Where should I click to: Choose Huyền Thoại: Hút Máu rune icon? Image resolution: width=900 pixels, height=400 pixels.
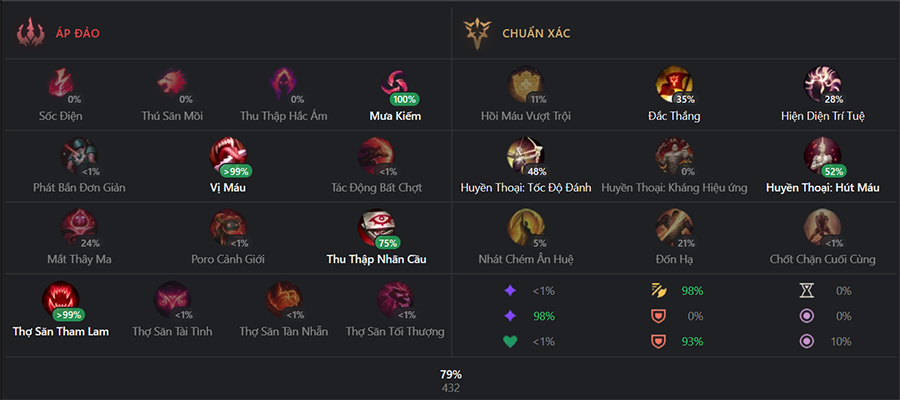tap(822, 156)
